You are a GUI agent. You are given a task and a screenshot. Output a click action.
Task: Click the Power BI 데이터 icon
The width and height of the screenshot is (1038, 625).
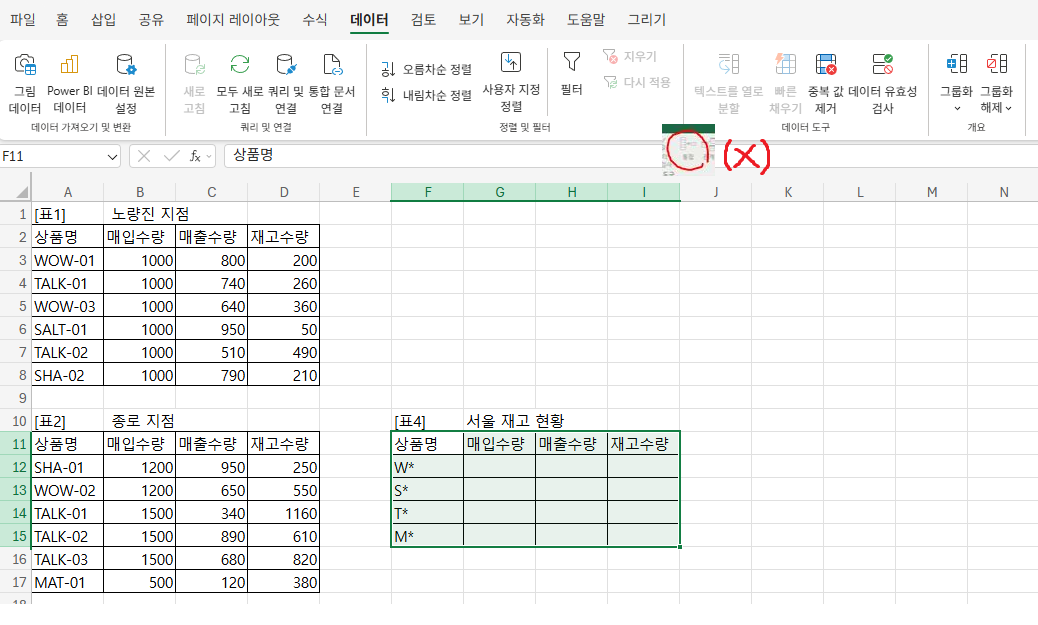69,65
